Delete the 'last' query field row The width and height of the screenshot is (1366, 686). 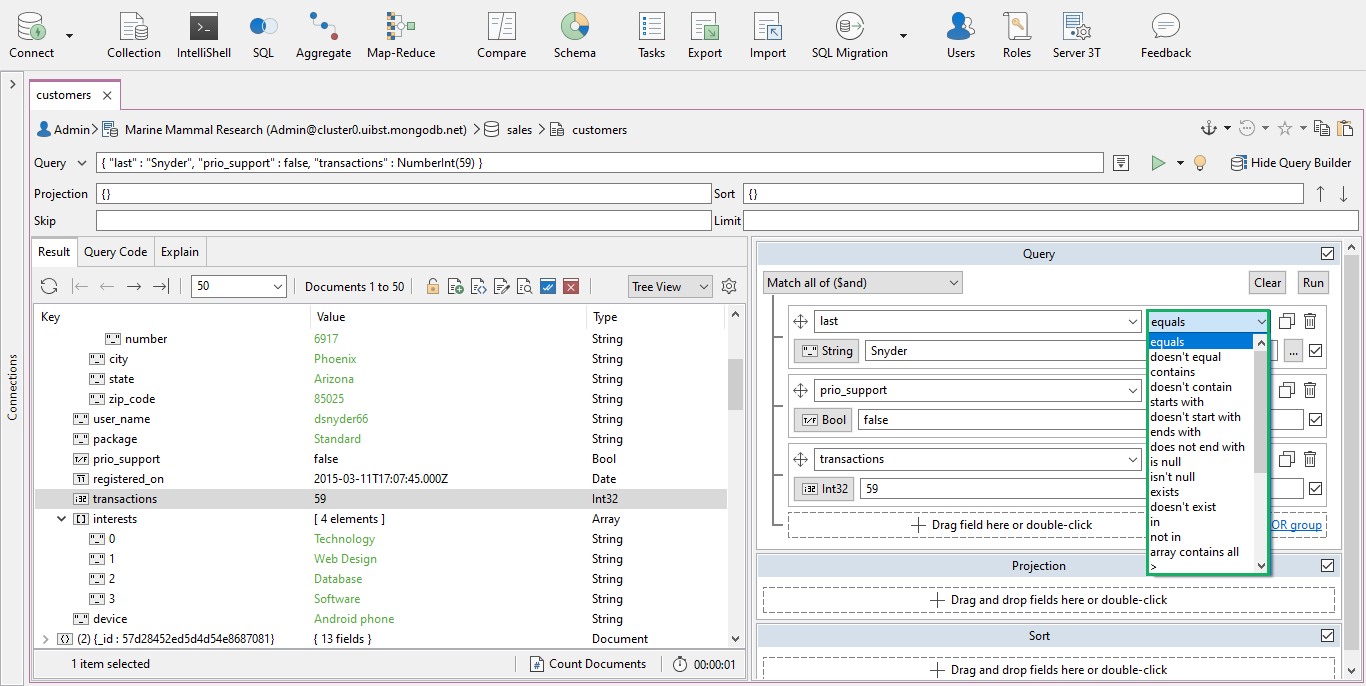[x=1310, y=321]
